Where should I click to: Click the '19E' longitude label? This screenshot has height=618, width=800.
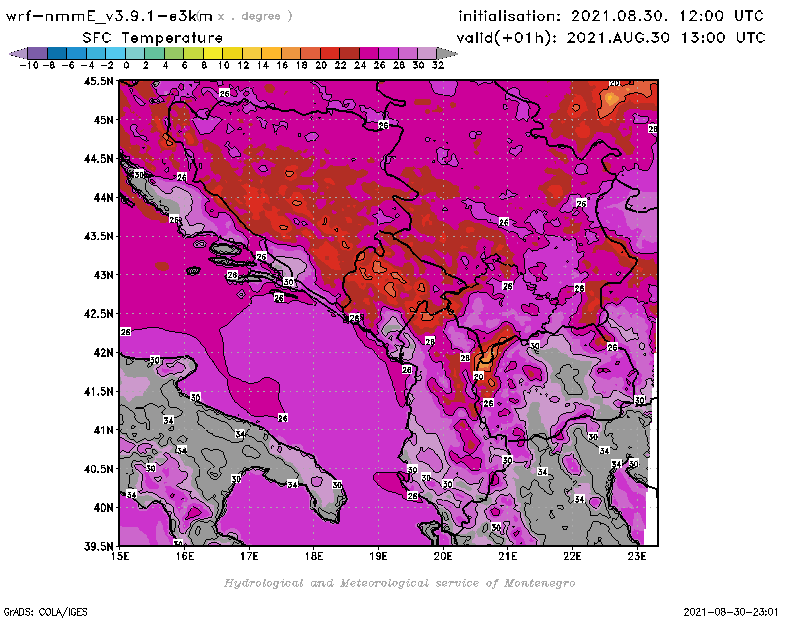tap(379, 556)
